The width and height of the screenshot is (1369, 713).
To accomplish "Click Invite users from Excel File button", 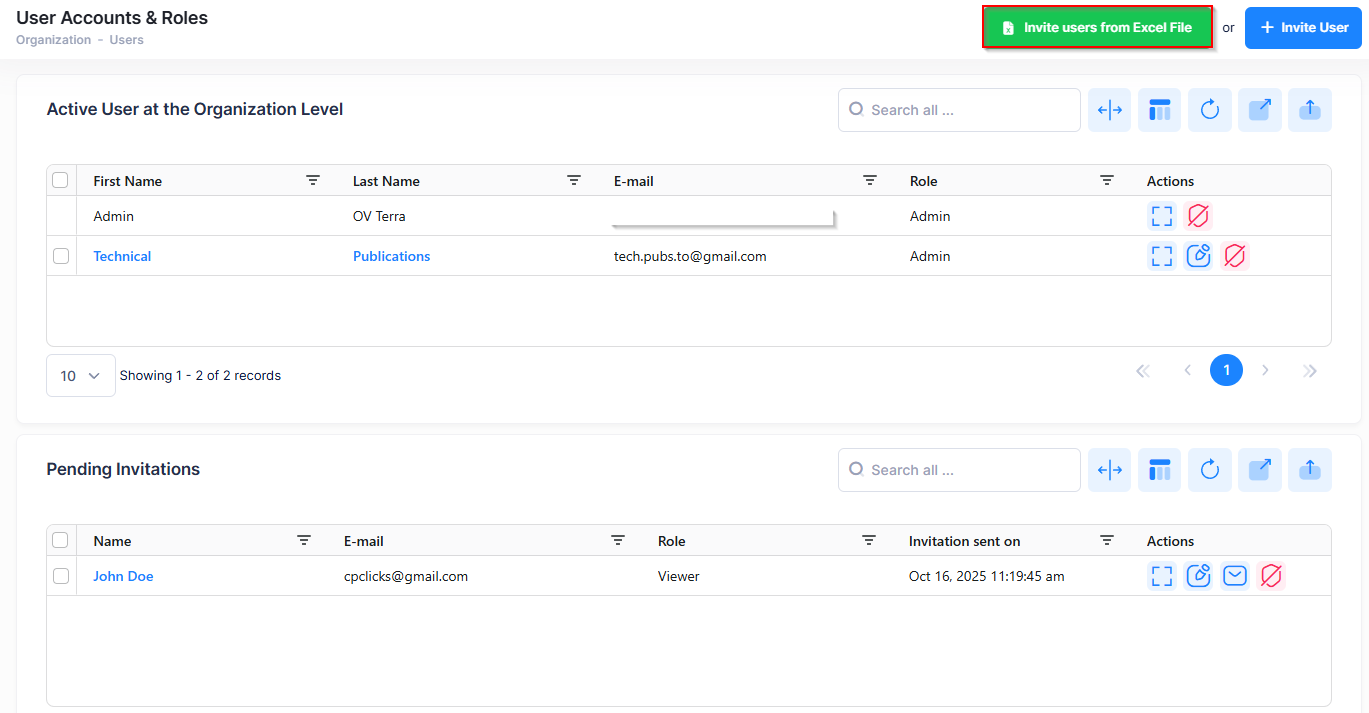I will click(1097, 28).
